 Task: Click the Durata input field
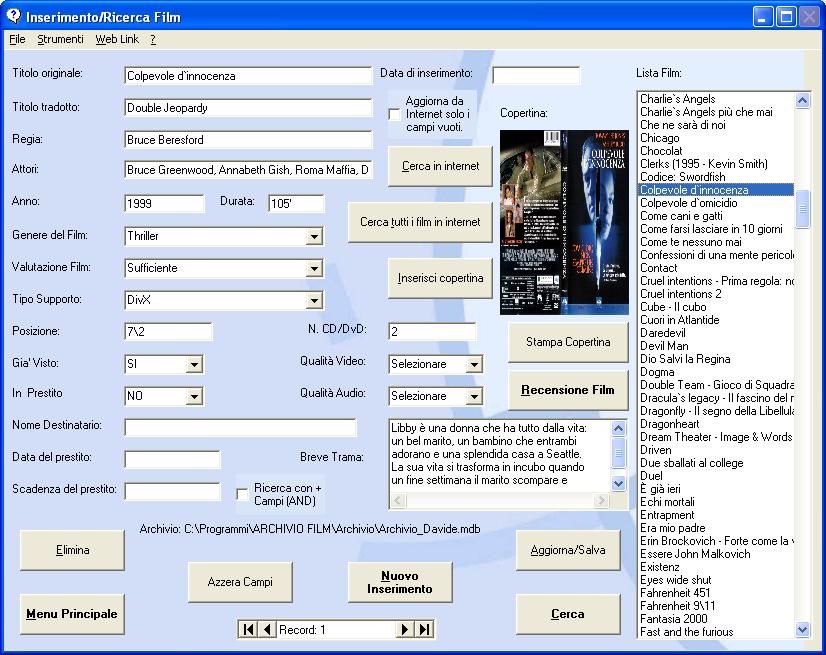click(x=296, y=204)
